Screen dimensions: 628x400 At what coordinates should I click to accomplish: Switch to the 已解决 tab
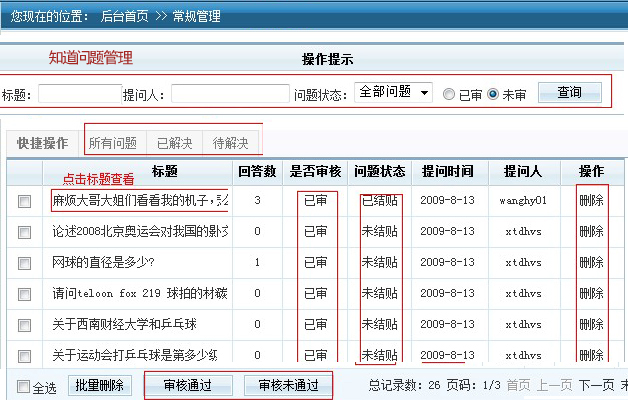[175, 143]
